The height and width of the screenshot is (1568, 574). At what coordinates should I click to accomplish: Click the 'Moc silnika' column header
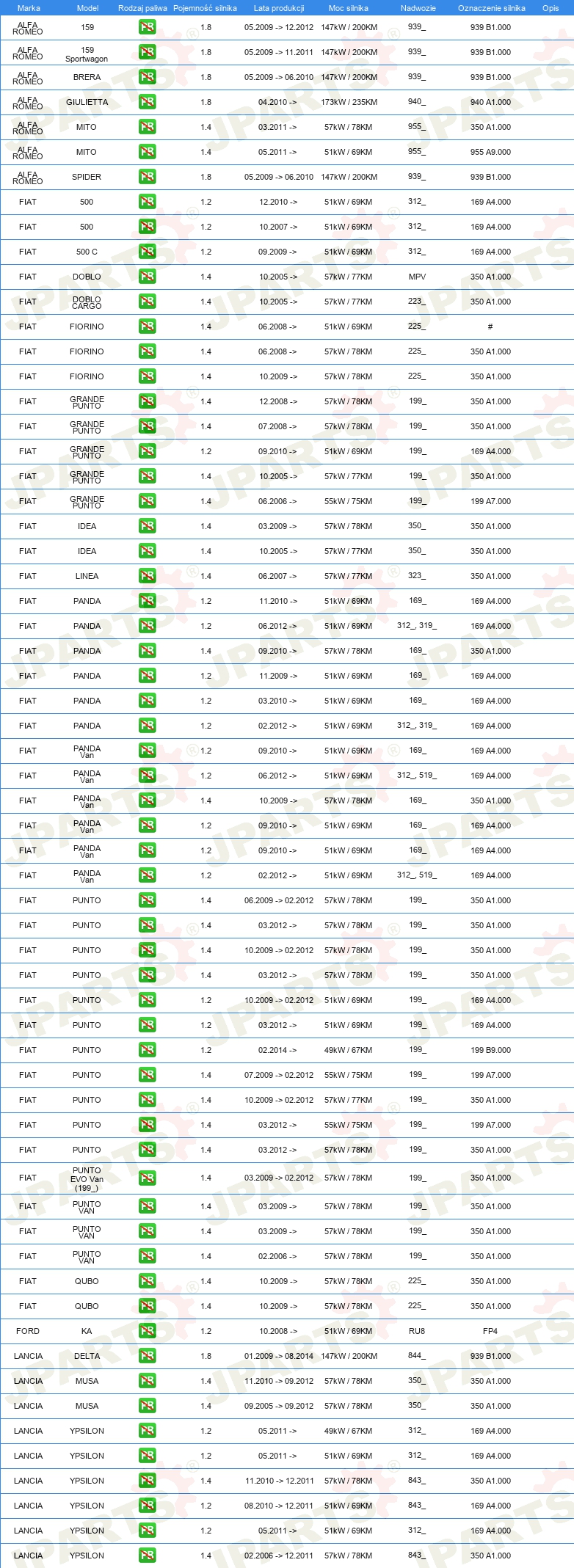(x=349, y=8)
